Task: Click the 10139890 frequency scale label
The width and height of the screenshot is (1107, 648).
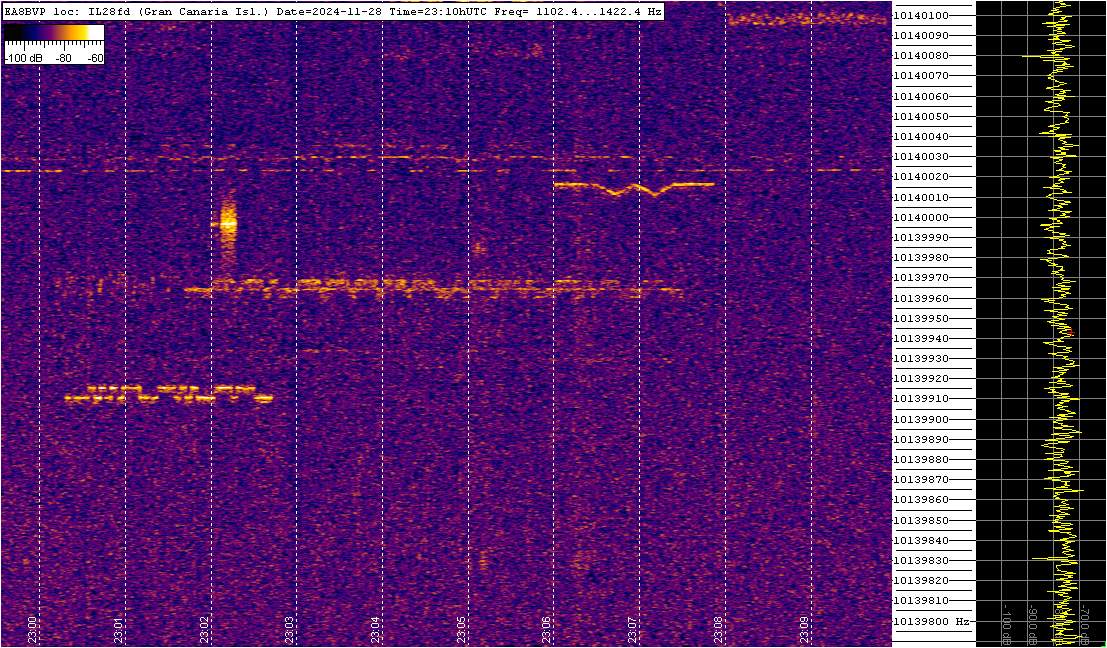Action: 921,440
